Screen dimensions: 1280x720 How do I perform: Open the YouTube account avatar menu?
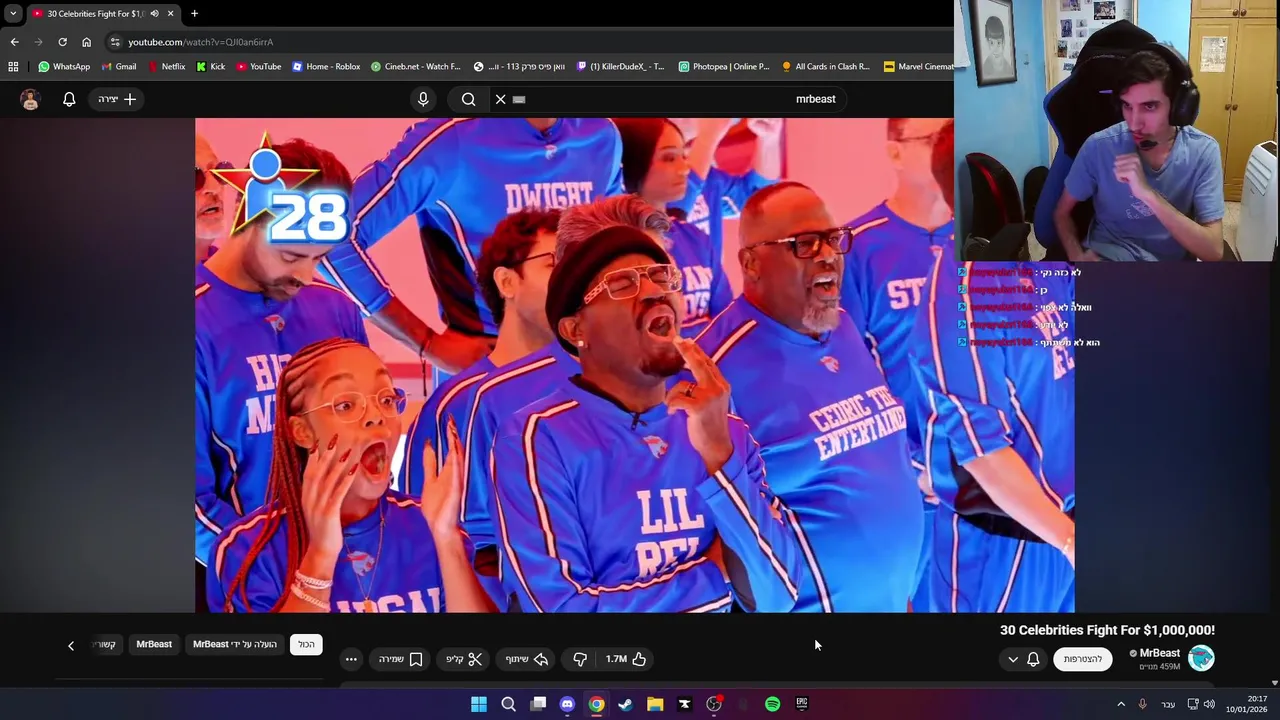pos(30,99)
